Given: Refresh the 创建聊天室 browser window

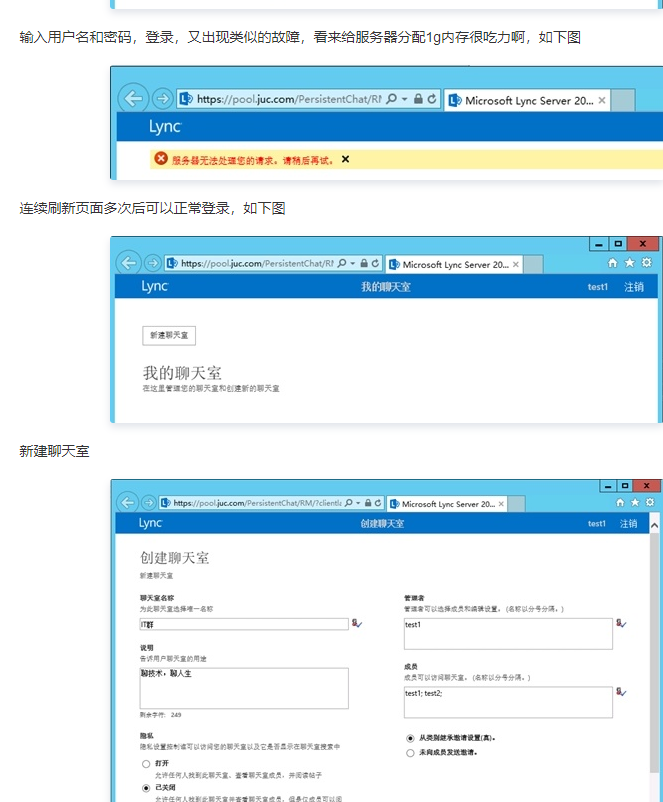Looking at the screenshot, I should [x=378, y=503].
